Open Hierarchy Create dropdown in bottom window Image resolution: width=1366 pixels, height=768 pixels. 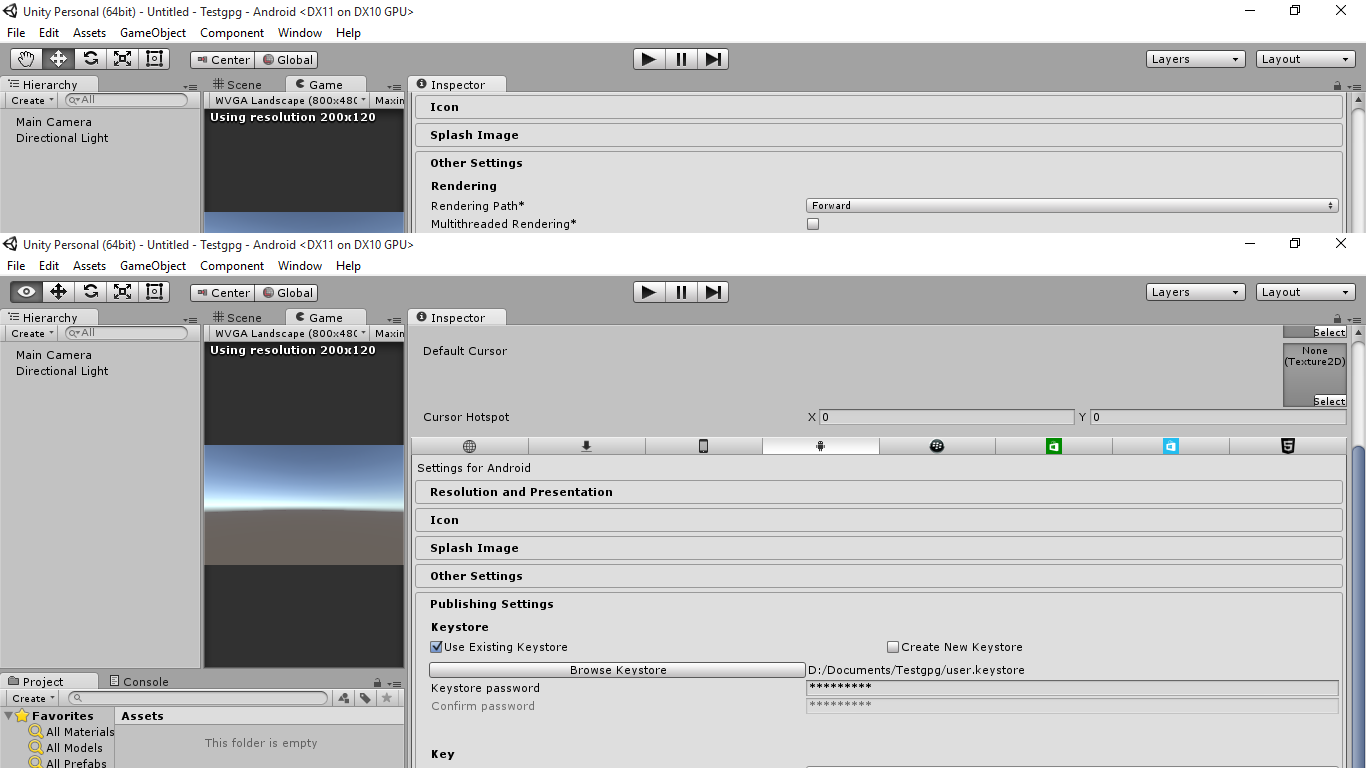(x=32, y=333)
